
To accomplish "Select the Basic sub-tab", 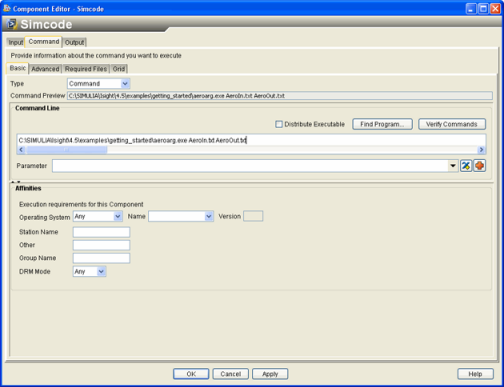I will point(18,68).
